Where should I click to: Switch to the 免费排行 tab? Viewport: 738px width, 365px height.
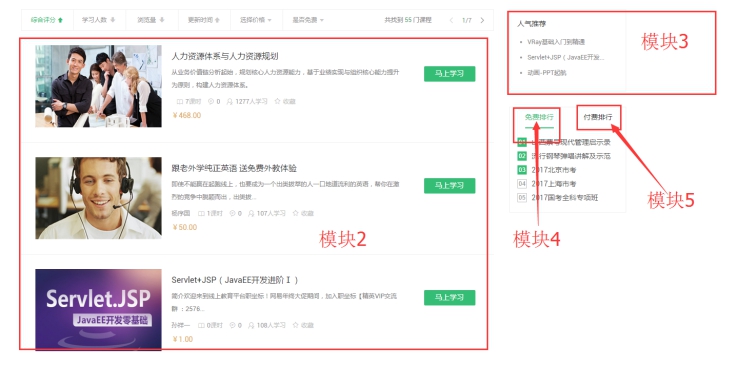(x=539, y=117)
